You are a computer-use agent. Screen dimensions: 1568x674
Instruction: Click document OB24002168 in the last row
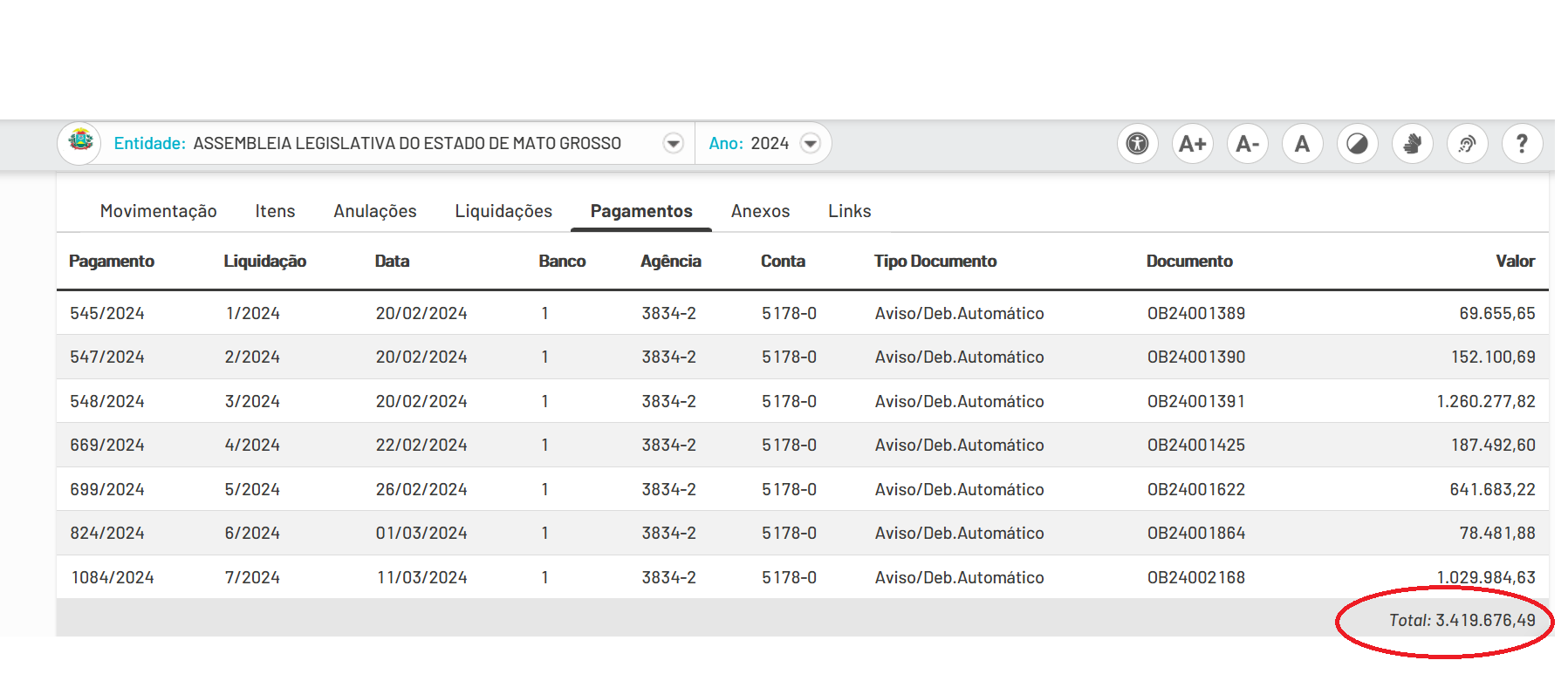coord(1195,577)
